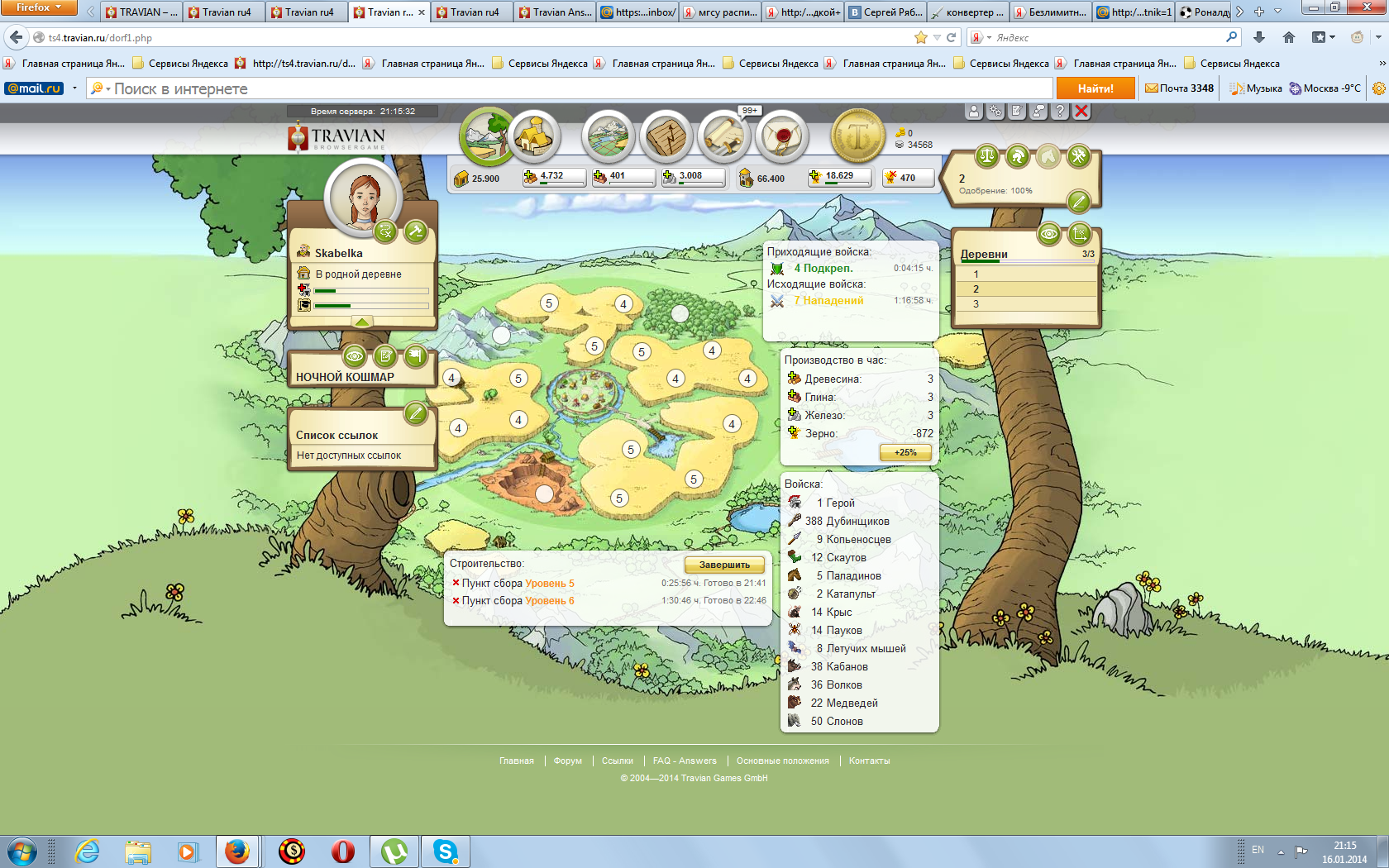Viewport: 1389px width, 868px height.
Task: Open Skype from the taskbar
Action: pos(446,851)
